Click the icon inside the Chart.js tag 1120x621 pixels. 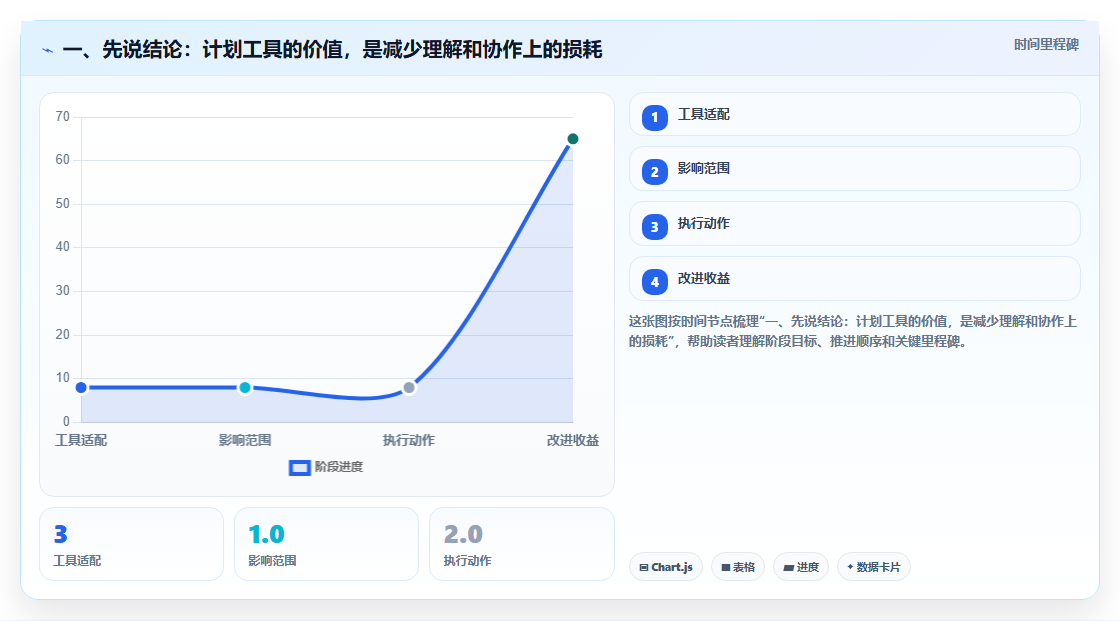[644, 567]
